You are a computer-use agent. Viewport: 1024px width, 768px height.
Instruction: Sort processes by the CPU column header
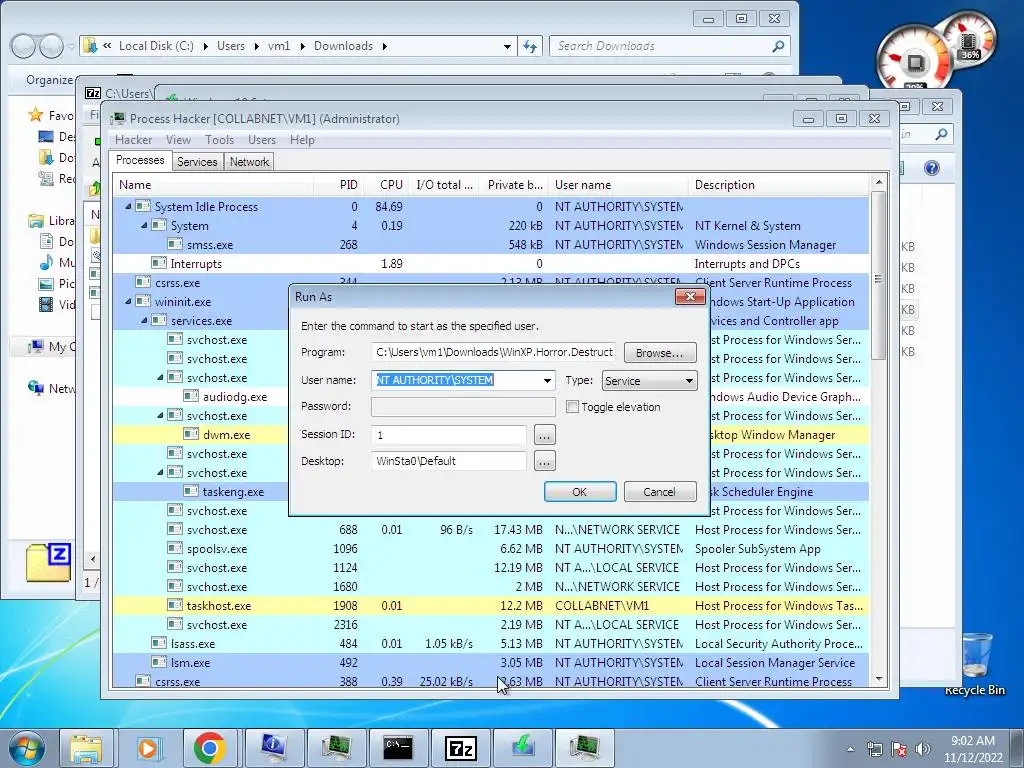coord(387,185)
